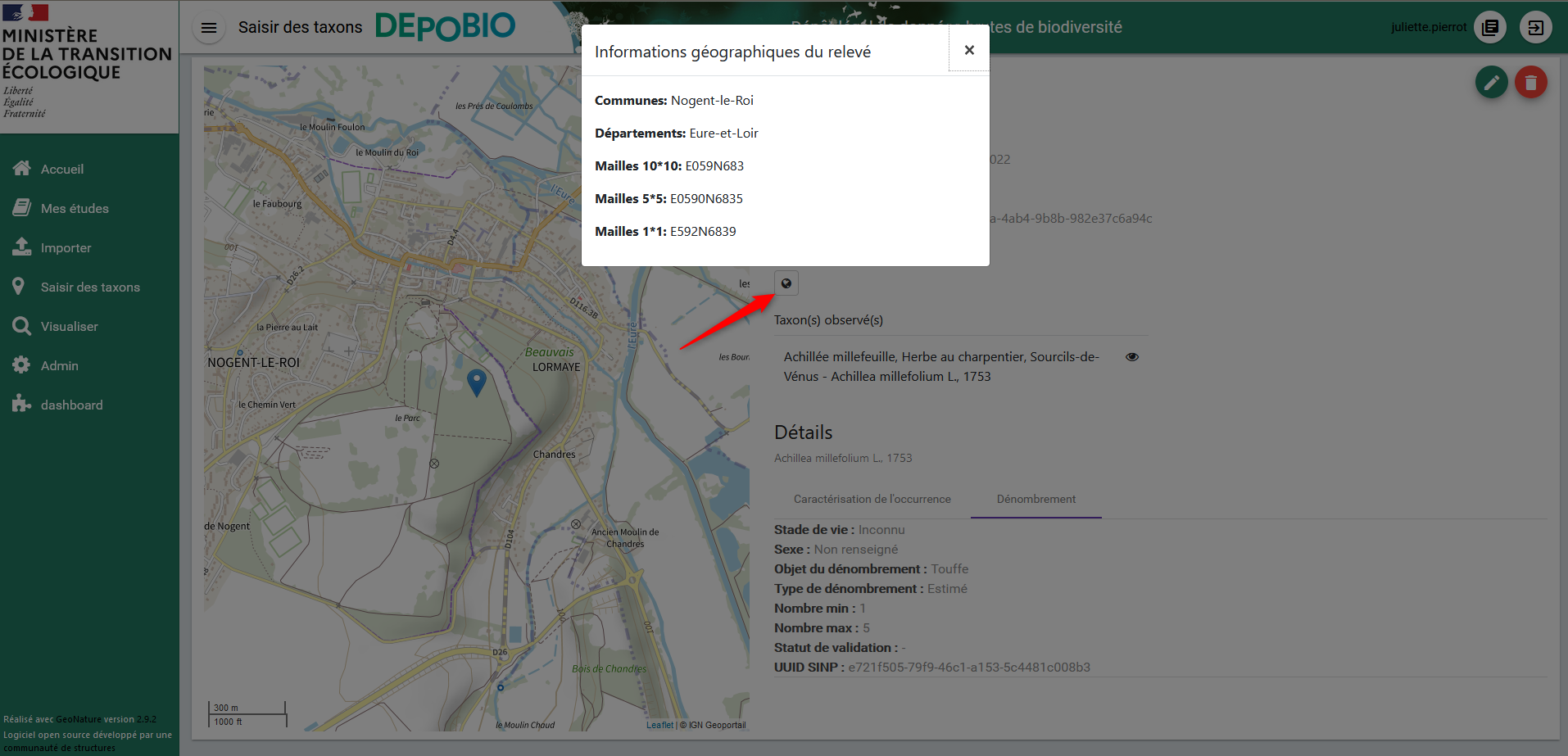Screen dimensions: 1568x756
Task: Open the documentation icon near username
Action: [x=1490, y=27]
